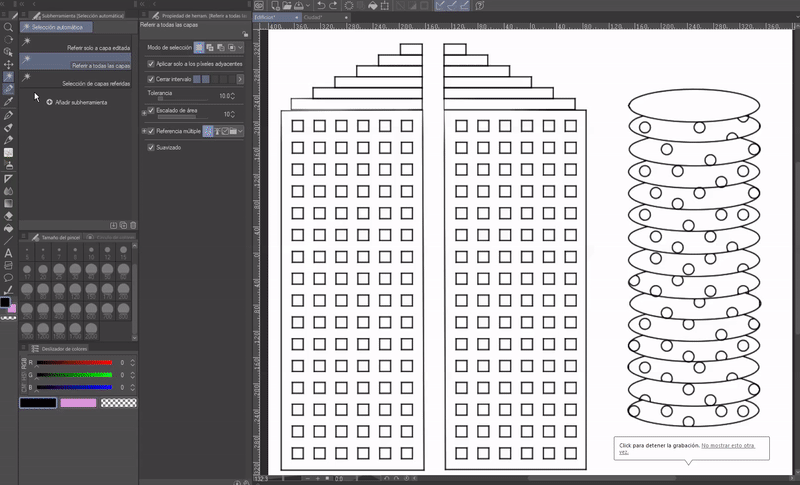Select the Eraser tool
The height and width of the screenshot is (485, 800).
[8, 215]
